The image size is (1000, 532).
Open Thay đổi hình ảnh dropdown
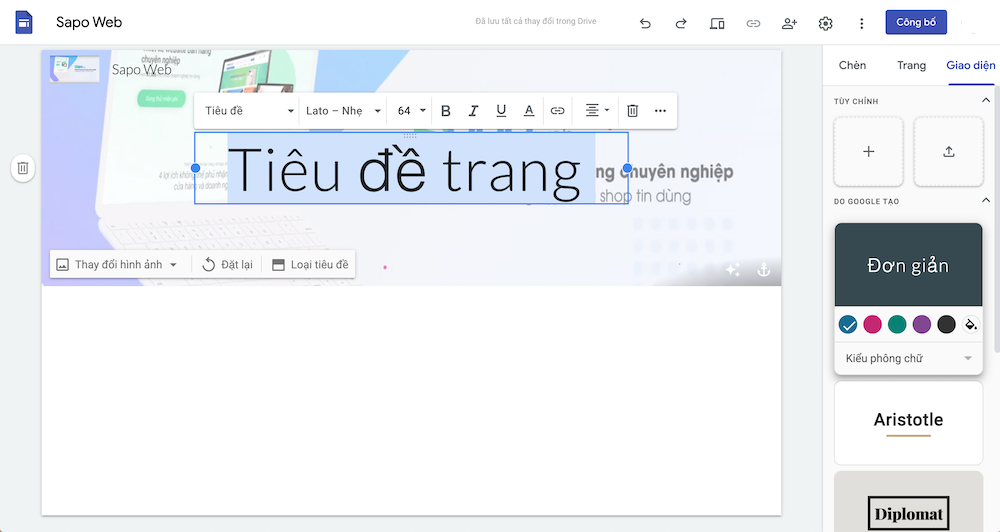(117, 265)
